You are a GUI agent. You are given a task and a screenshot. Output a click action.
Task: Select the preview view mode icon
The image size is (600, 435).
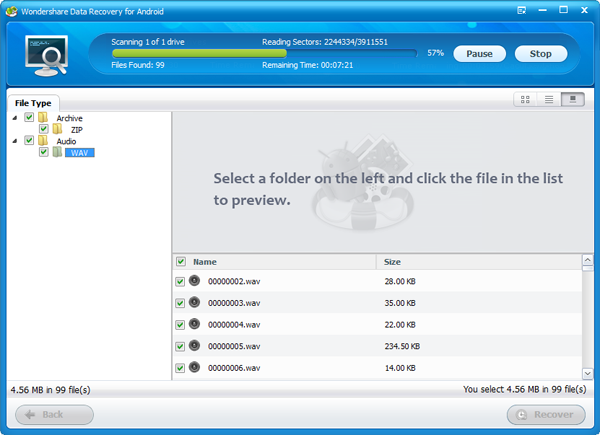tap(572, 99)
